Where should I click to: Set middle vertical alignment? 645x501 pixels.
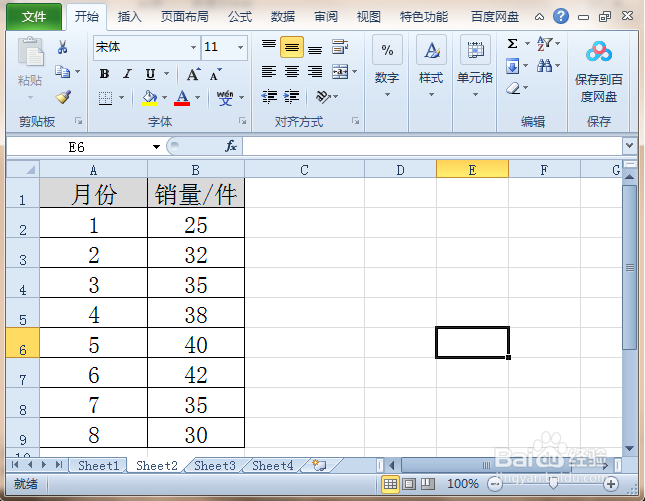(x=292, y=47)
